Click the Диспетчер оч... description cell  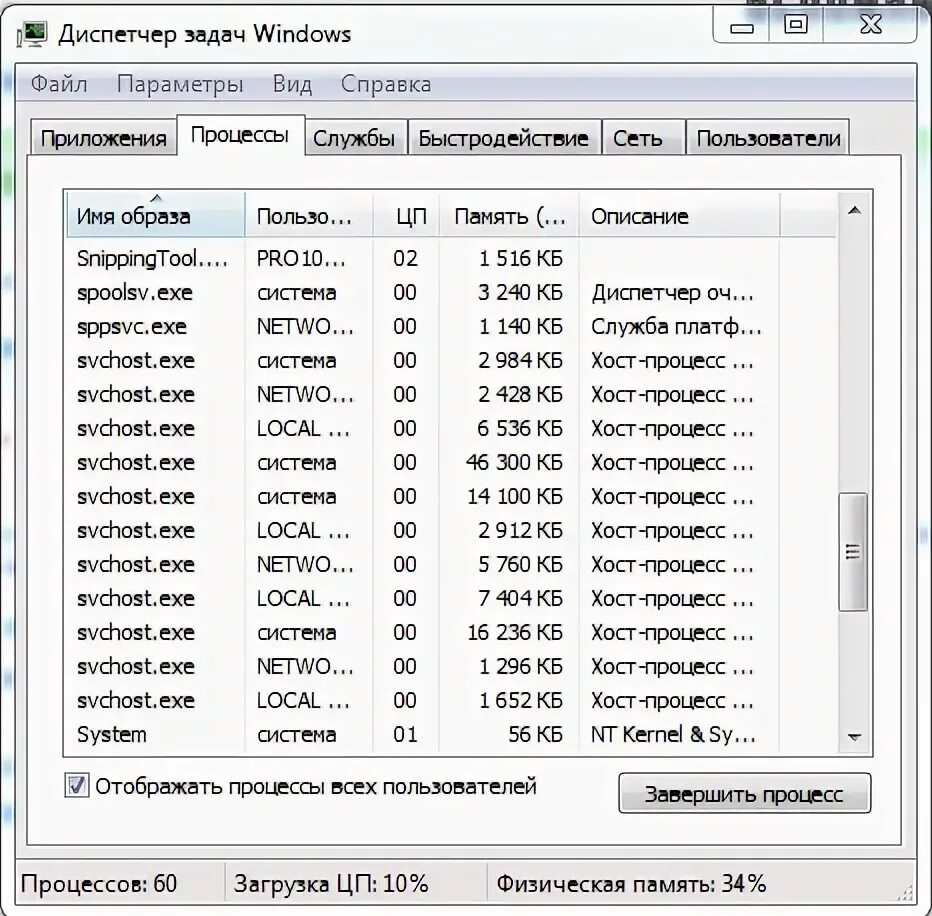(x=672, y=292)
